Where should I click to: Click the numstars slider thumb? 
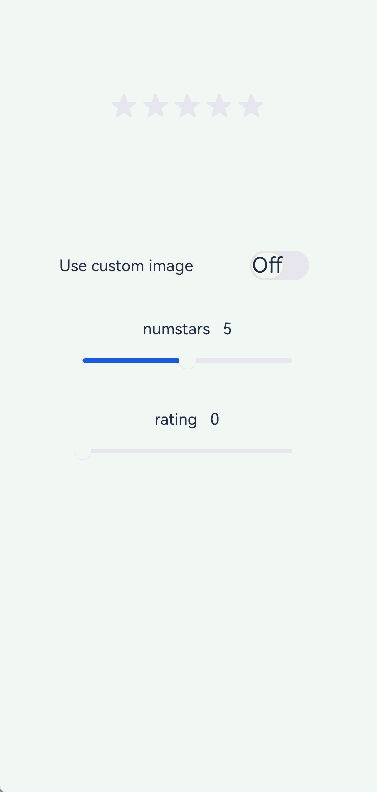(187, 360)
